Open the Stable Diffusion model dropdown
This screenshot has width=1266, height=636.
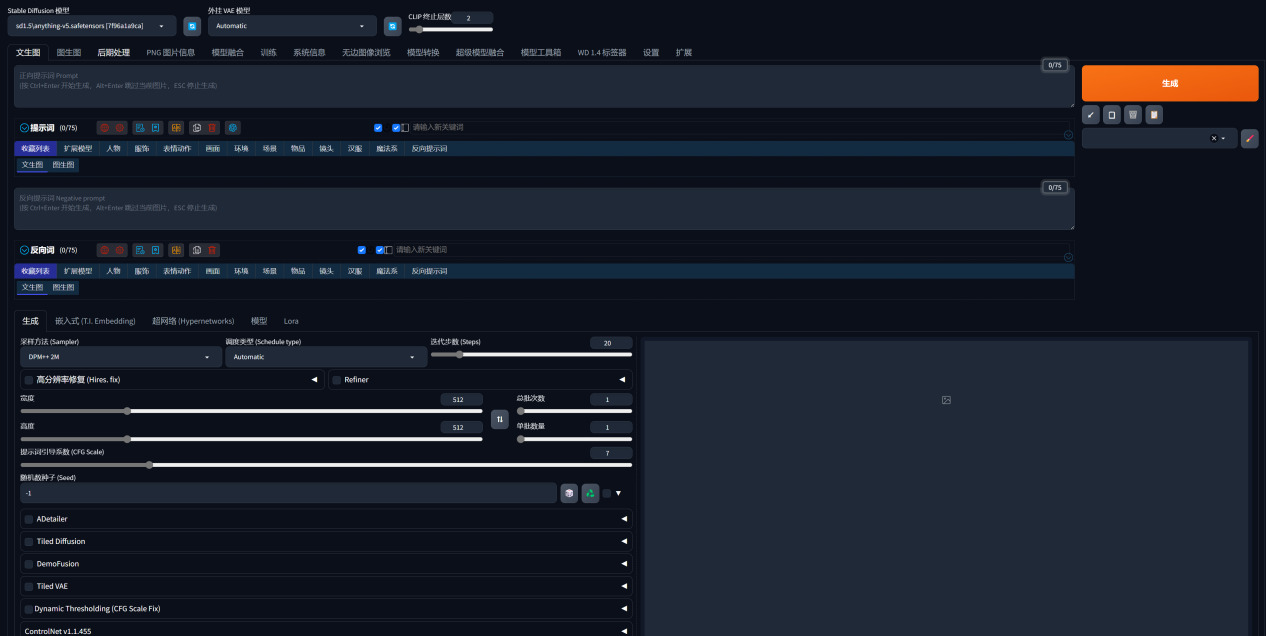[91, 26]
